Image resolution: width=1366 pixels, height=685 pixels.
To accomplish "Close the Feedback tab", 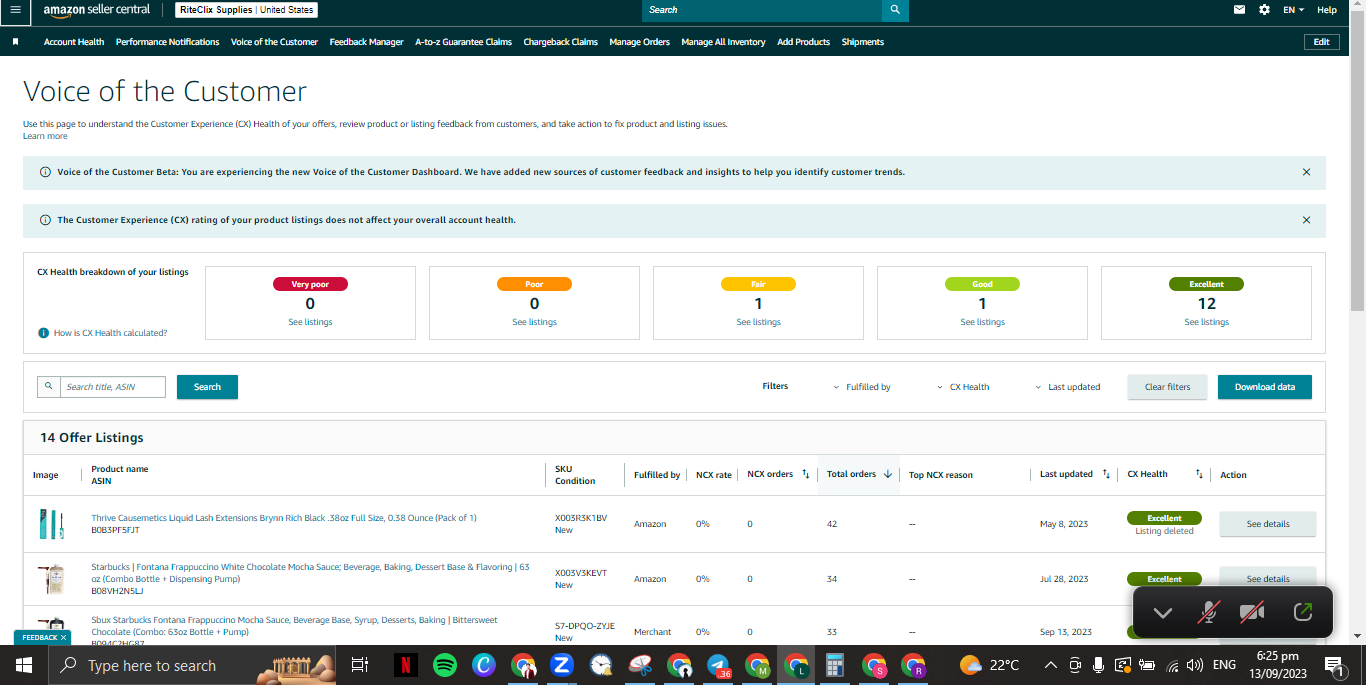I will [x=63, y=637].
